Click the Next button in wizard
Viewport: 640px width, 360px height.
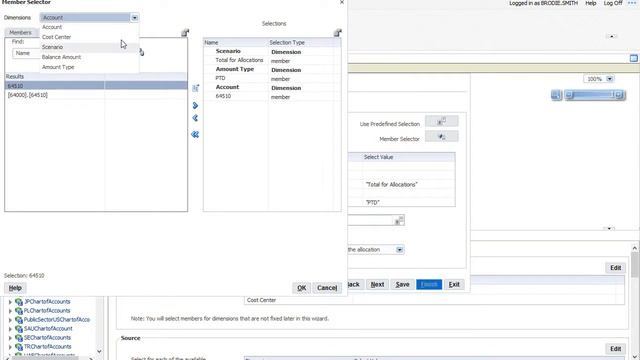[x=377, y=284]
